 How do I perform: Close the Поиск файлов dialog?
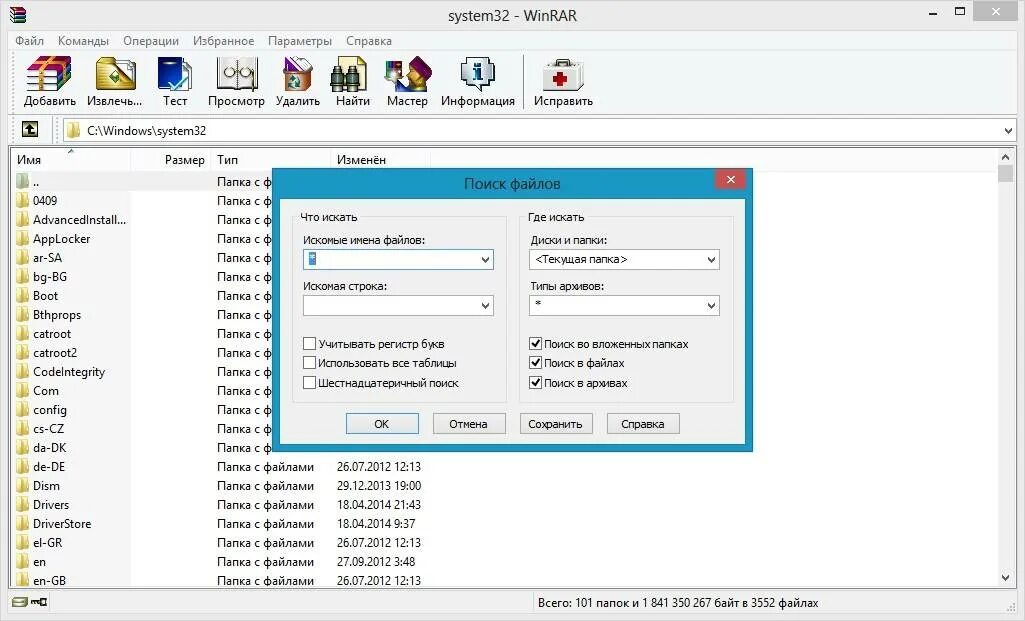click(731, 179)
